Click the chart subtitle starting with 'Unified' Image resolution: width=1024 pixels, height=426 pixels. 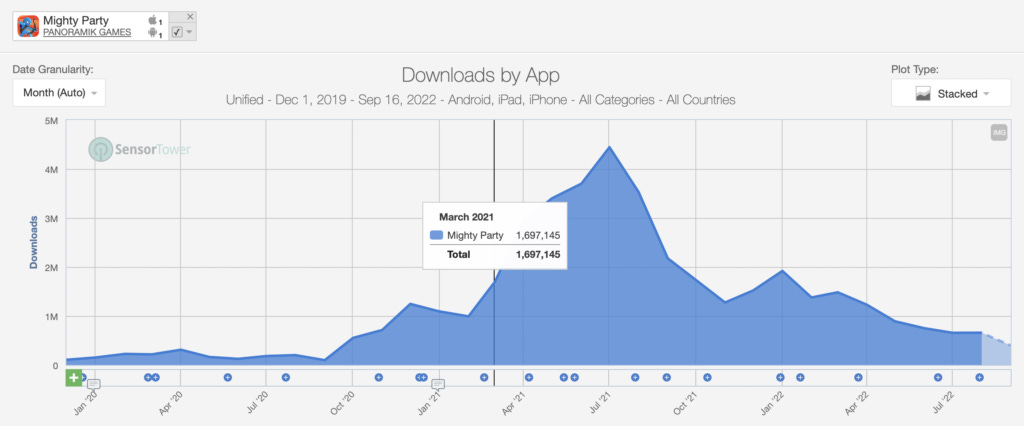pyautogui.click(x=481, y=100)
